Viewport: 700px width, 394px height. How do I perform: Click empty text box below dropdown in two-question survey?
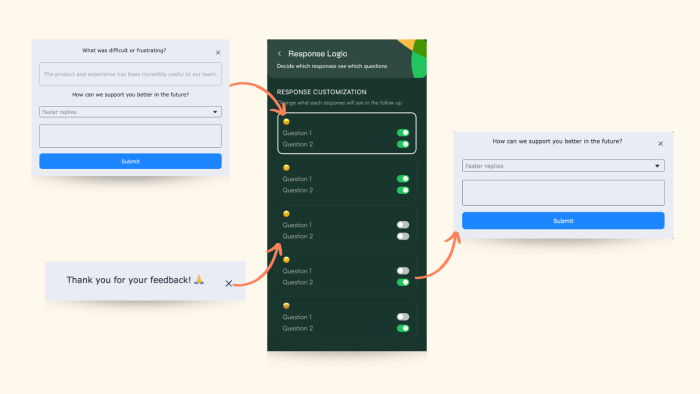pyautogui.click(x=130, y=136)
